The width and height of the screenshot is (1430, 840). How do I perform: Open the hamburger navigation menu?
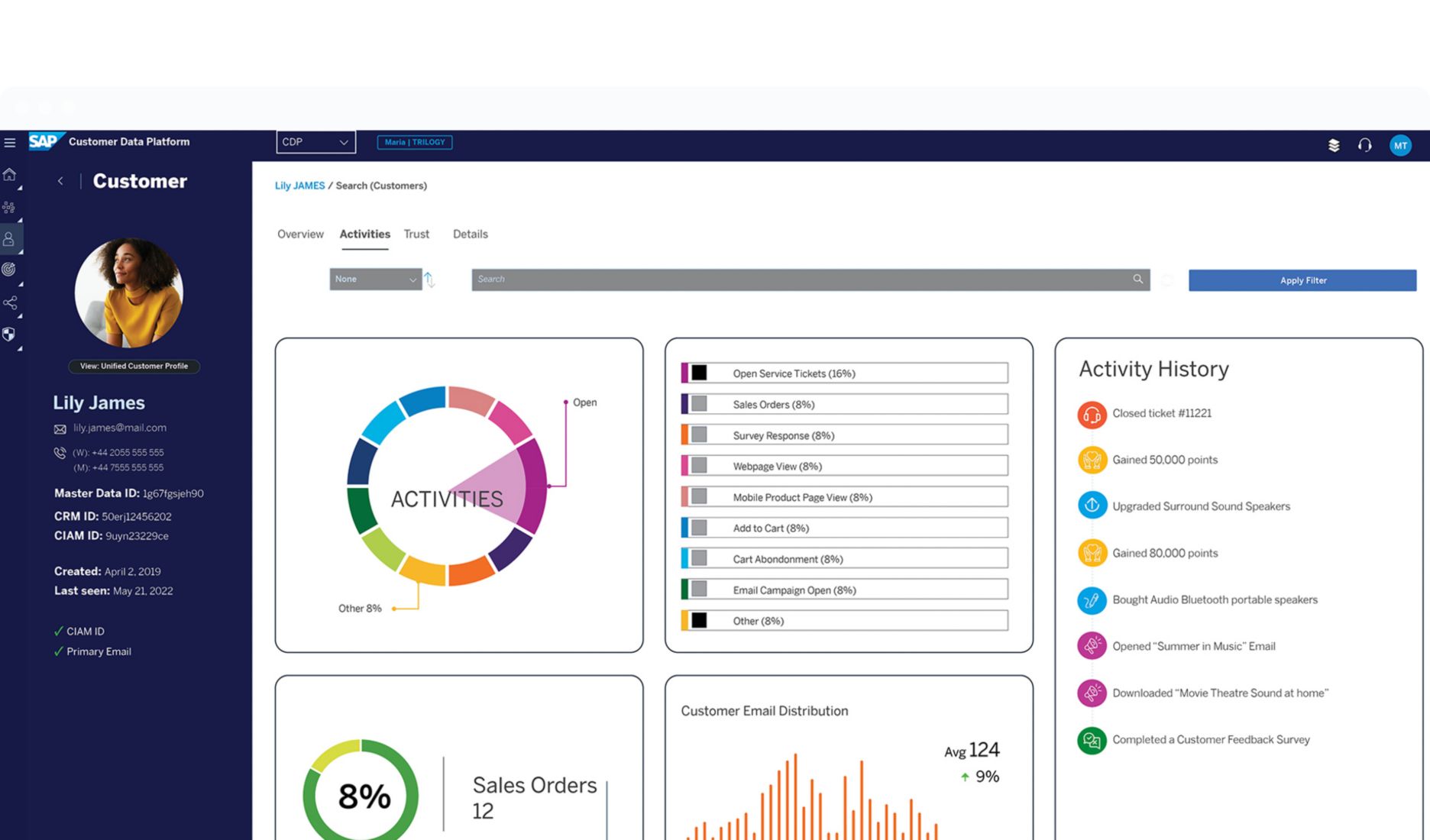click(10, 143)
